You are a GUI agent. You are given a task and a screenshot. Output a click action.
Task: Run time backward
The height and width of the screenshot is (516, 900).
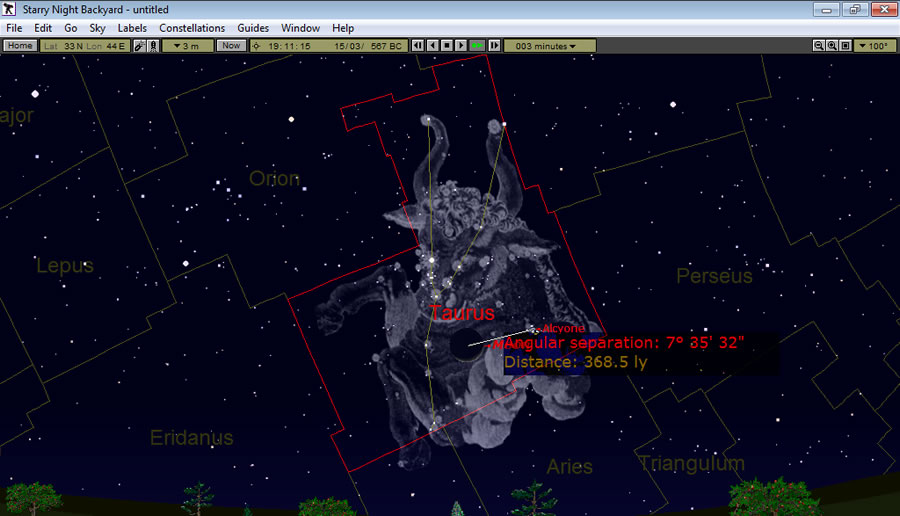[433, 46]
